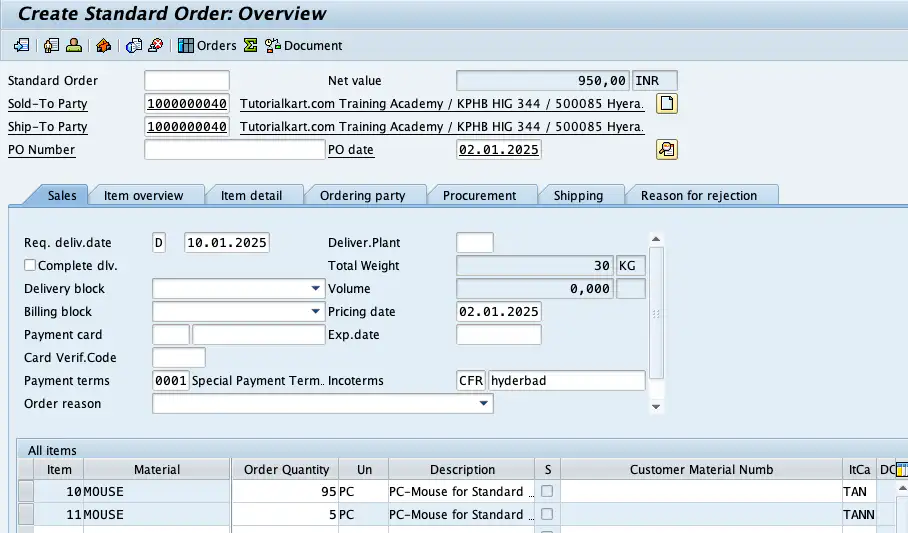Click order quantity 95 cell
The image size is (908, 533).
tap(285, 491)
